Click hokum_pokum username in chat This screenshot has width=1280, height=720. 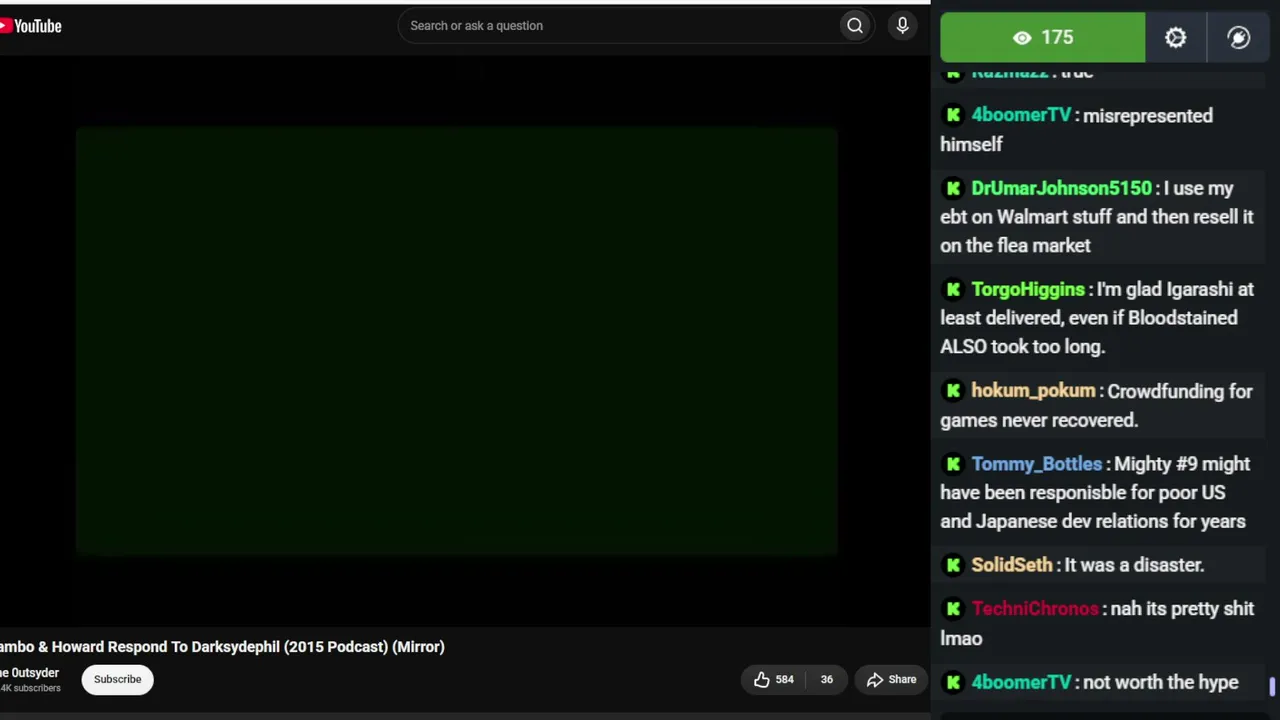[x=1033, y=391]
